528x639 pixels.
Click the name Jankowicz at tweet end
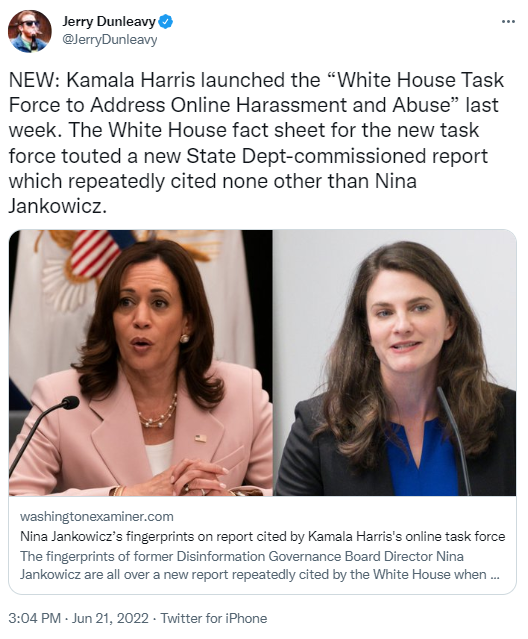click(57, 206)
